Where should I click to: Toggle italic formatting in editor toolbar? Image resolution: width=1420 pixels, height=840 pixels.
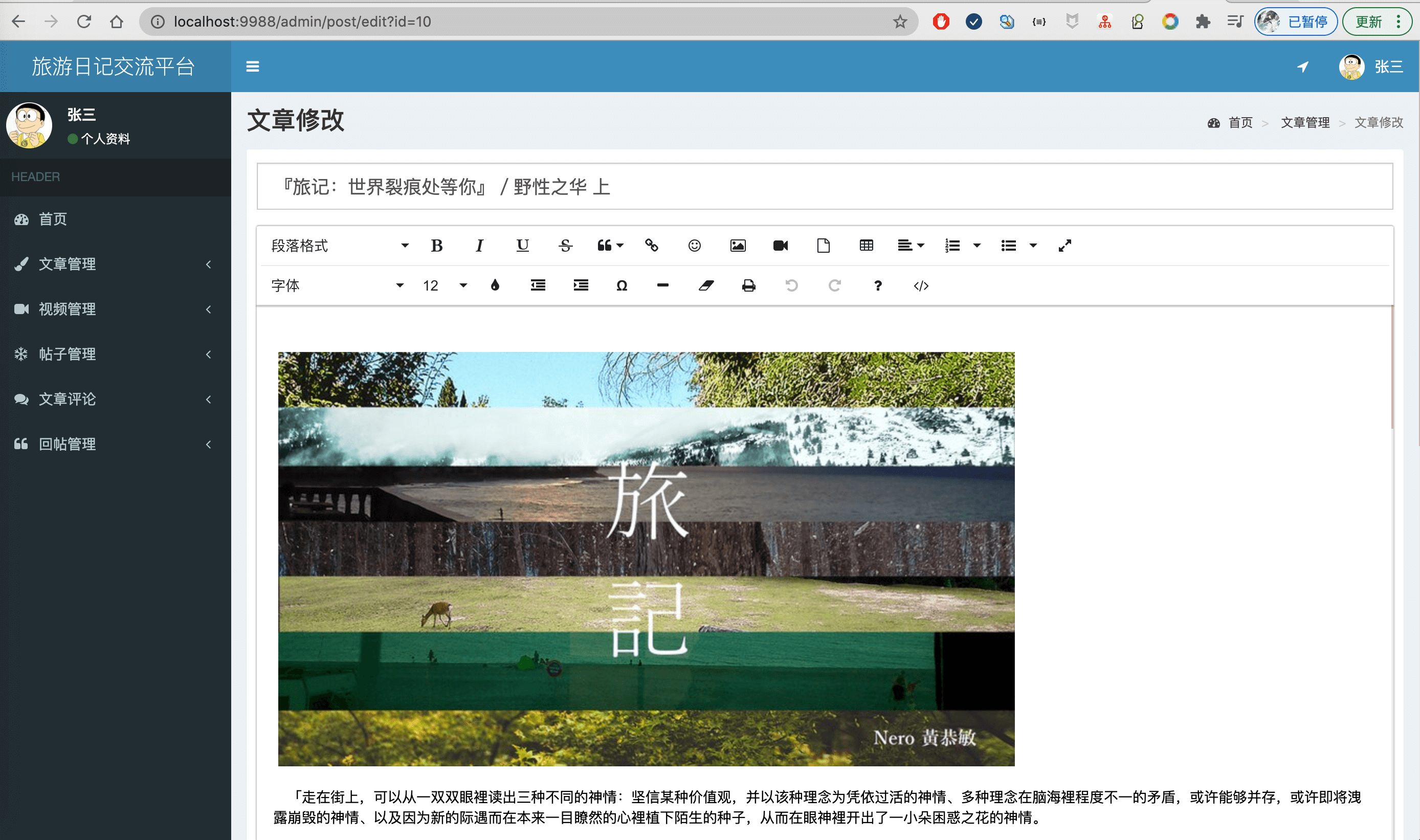click(x=479, y=246)
